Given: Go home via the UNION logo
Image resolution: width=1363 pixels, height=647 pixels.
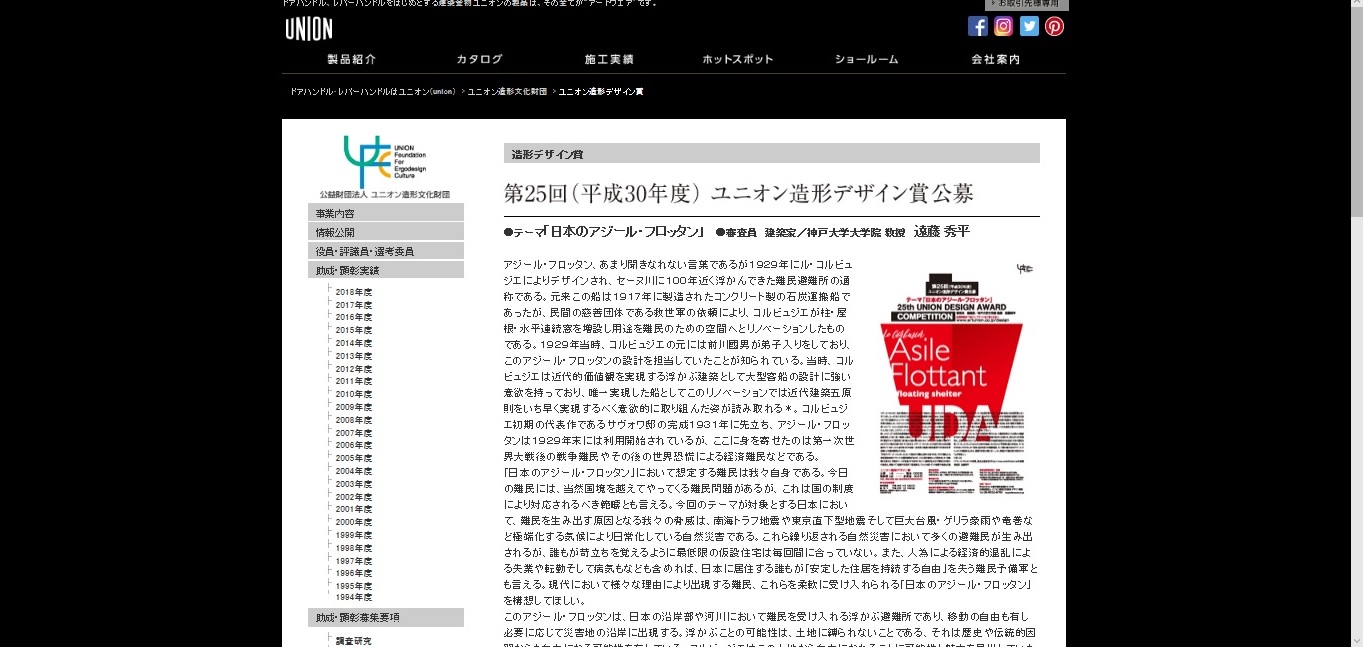Looking at the screenshot, I should 309,29.
